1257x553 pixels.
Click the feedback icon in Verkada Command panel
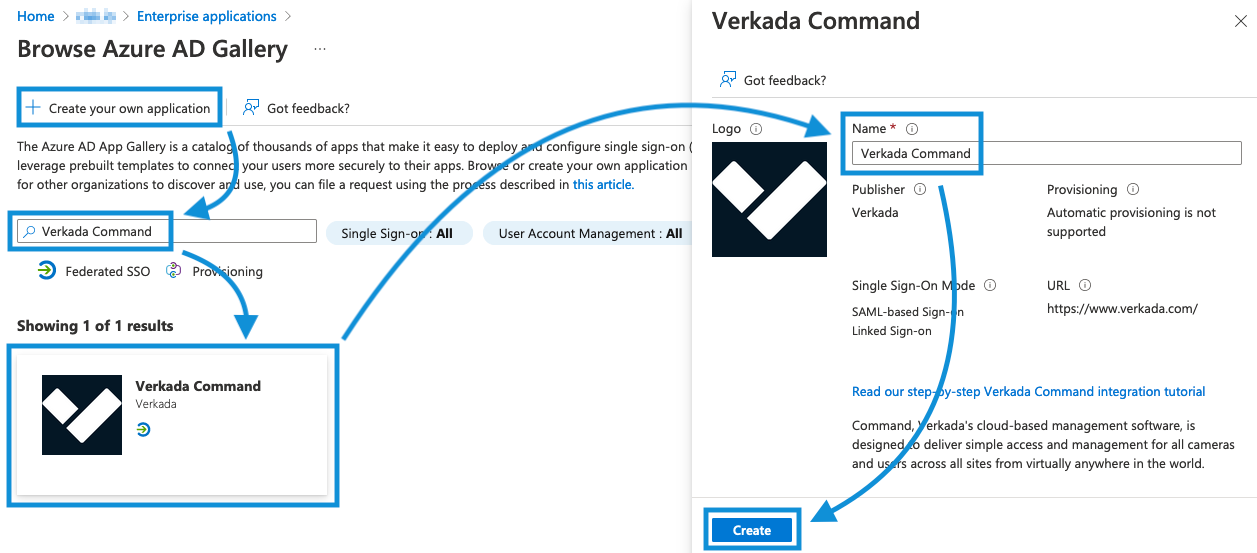coord(728,80)
